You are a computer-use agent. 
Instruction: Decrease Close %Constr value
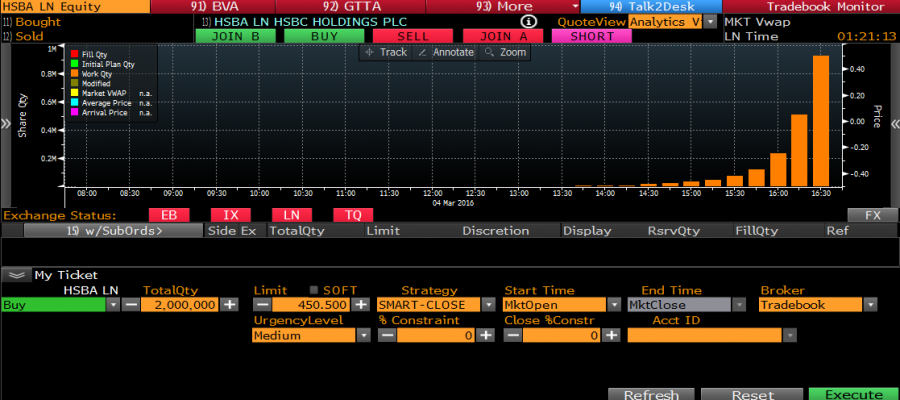click(513, 335)
